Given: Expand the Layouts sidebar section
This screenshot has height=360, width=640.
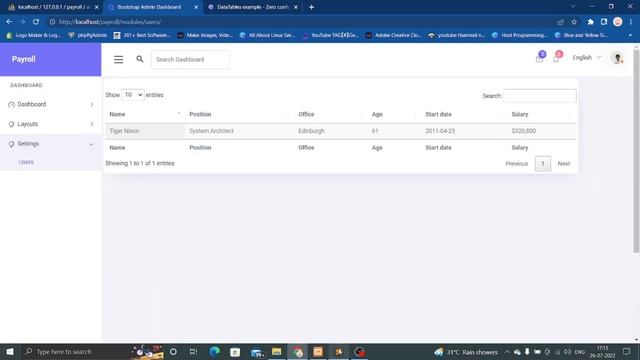Looking at the screenshot, I should [x=92, y=124].
